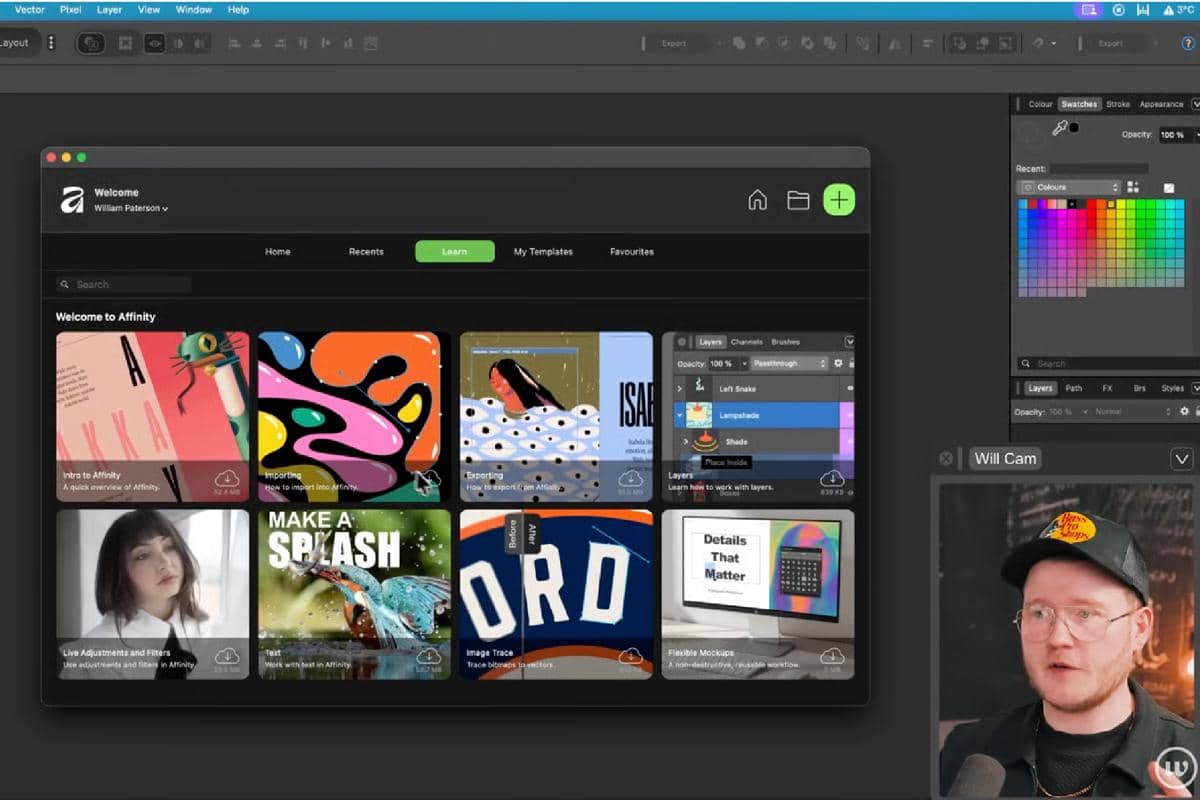Pick the black swatch in the top swatch row
The width and height of the screenshot is (1200, 800).
point(1072,204)
